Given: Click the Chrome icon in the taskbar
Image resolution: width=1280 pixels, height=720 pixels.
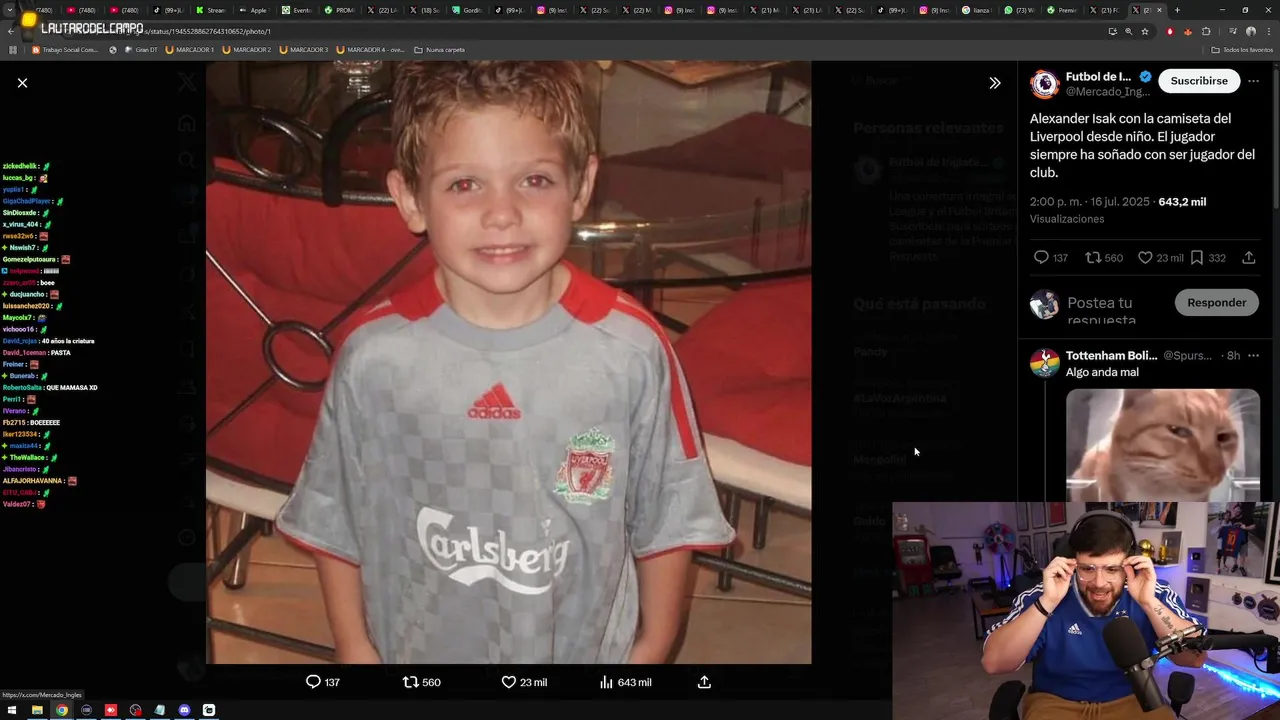Looking at the screenshot, I should pos(62,710).
